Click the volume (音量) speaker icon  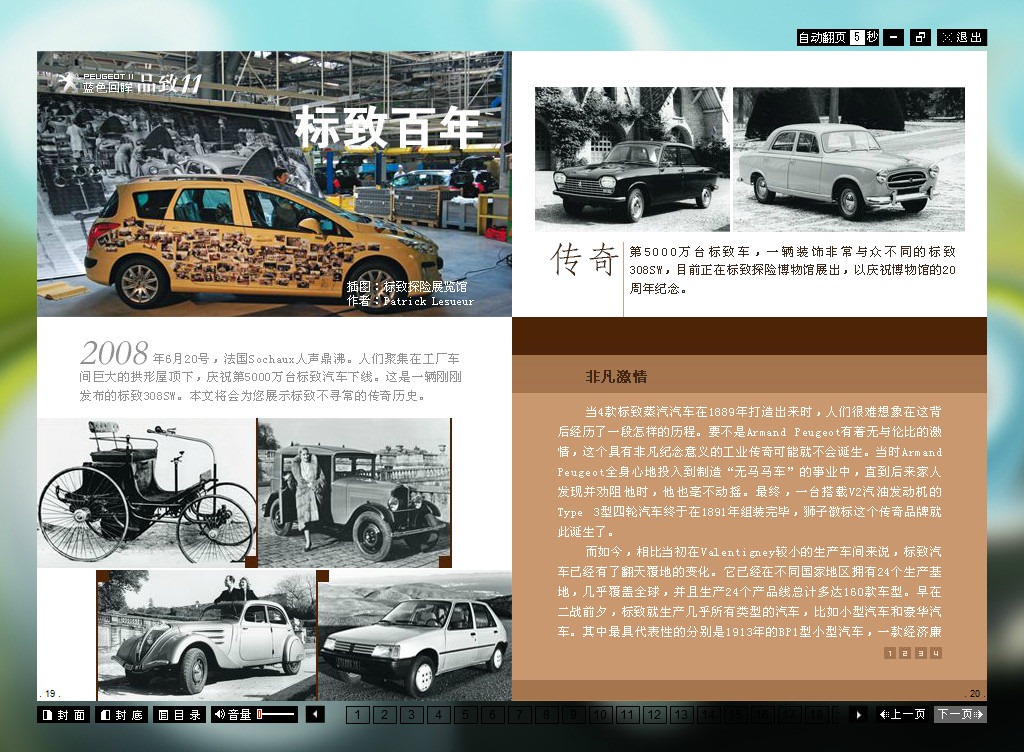pyautogui.click(x=219, y=715)
